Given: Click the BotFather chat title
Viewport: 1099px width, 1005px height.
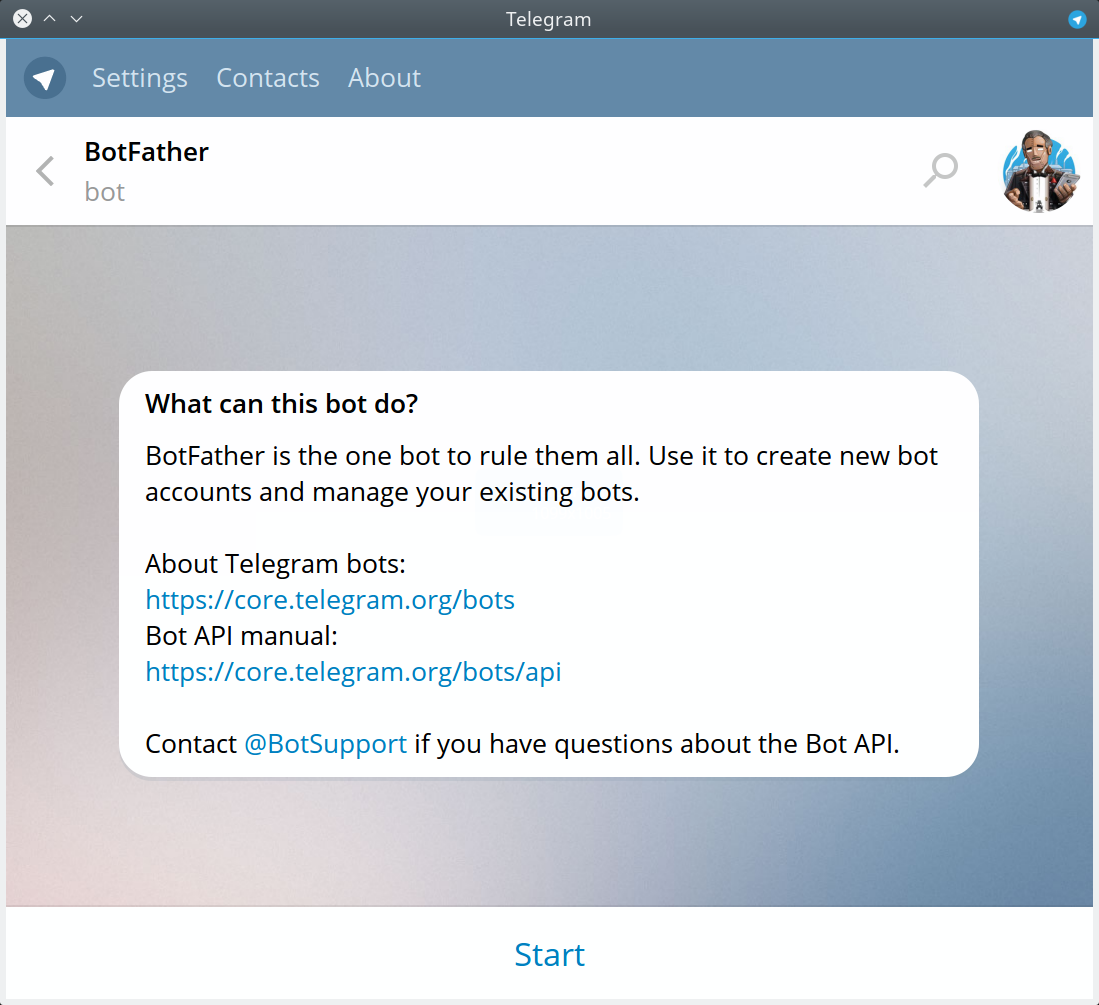Looking at the screenshot, I should (146, 152).
